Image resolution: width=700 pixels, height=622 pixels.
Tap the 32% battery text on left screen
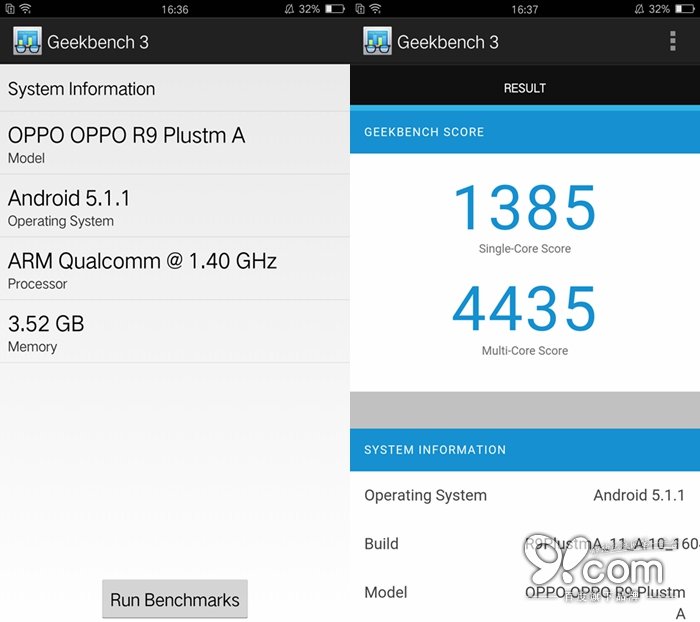(309, 9)
